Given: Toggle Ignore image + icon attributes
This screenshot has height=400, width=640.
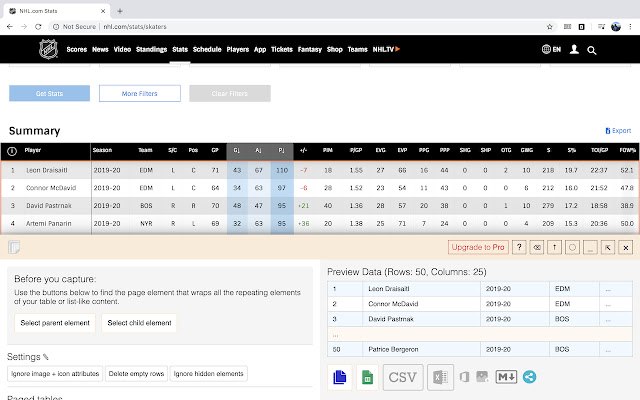Looking at the screenshot, I should pos(55,373).
